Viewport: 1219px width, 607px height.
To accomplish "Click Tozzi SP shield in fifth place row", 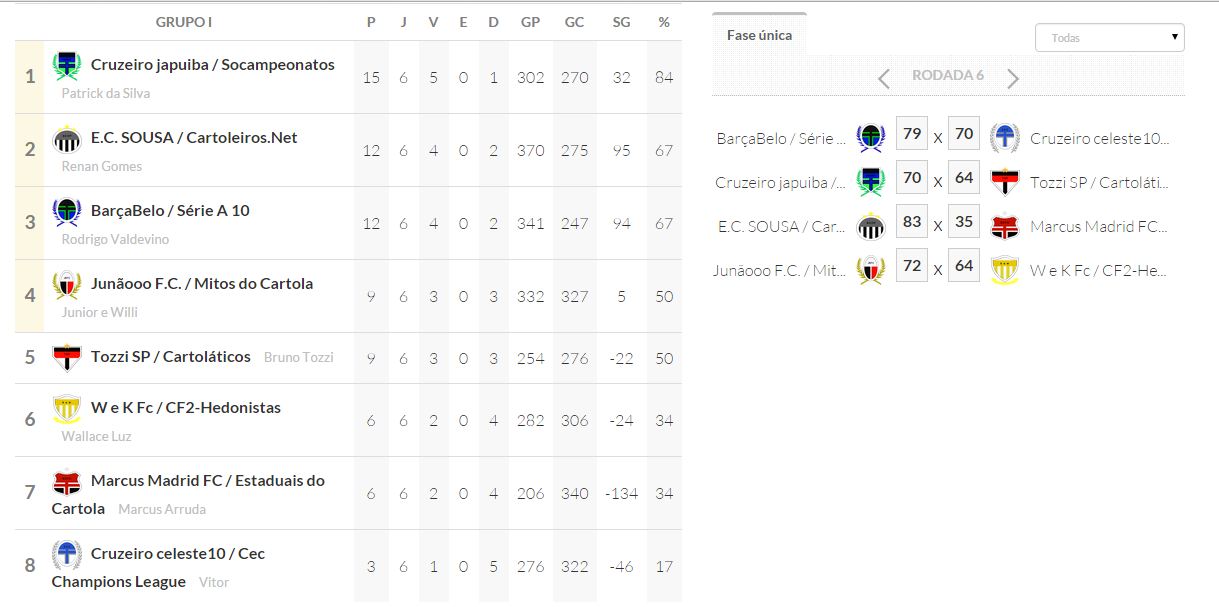I will [x=67, y=357].
